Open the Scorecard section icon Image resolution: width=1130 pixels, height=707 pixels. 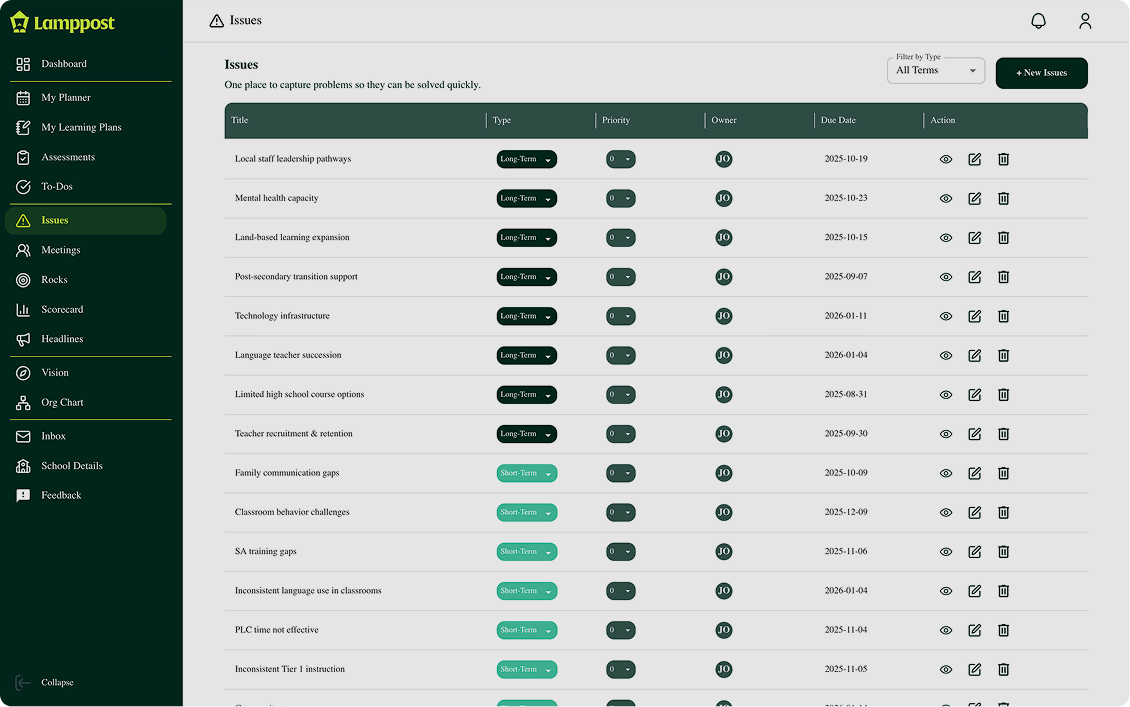(x=22, y=309)
